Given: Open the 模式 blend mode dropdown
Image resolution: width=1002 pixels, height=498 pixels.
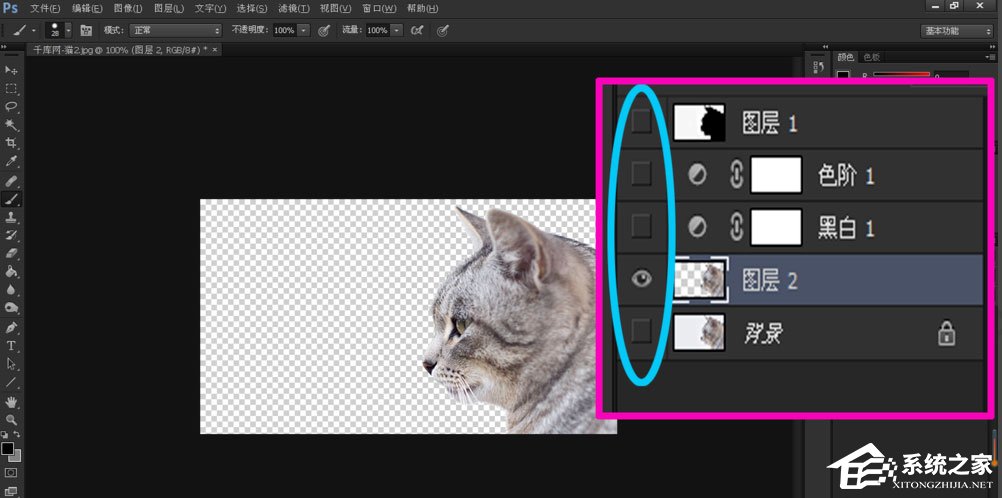Looking at the screenshot, I should (176, 31).
